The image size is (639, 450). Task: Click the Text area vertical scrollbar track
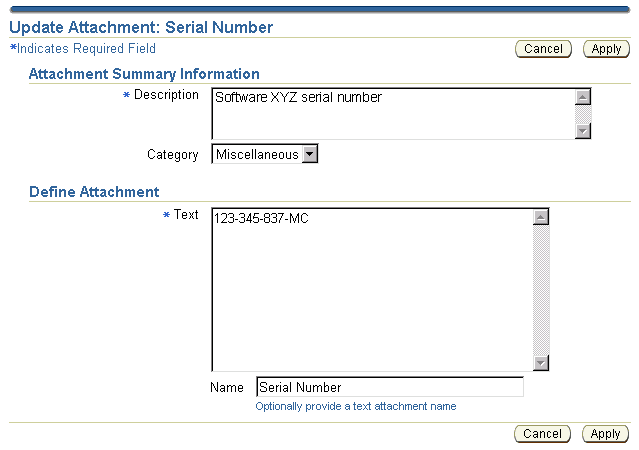tap(541, 290)
